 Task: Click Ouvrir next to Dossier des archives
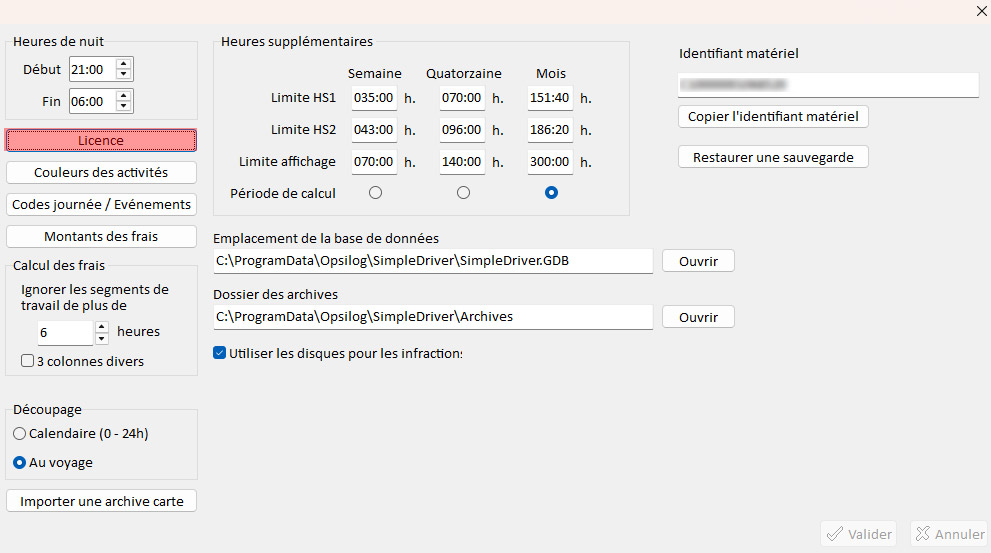tap(698, 317)
